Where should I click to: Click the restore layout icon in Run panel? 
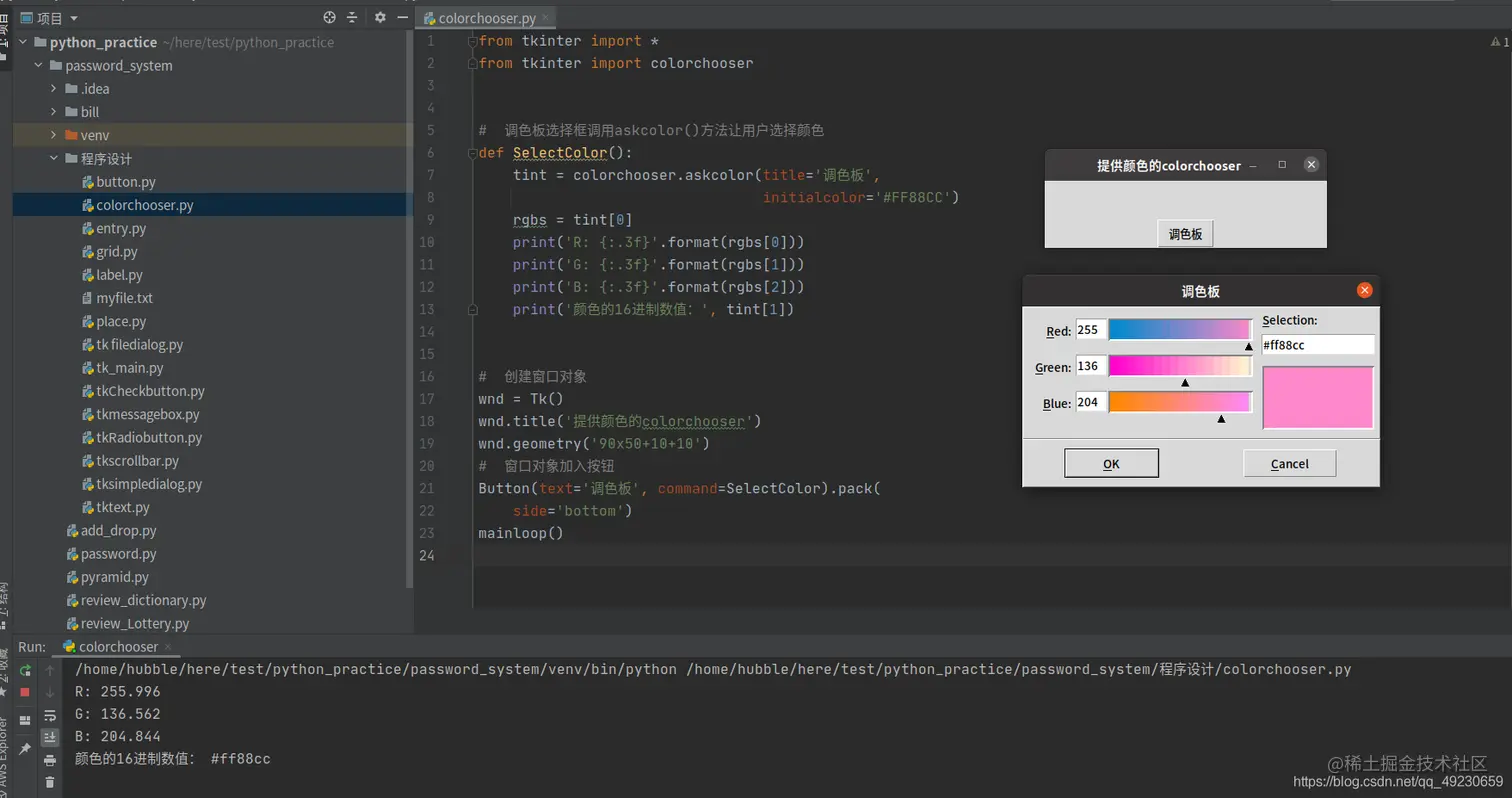25,720
